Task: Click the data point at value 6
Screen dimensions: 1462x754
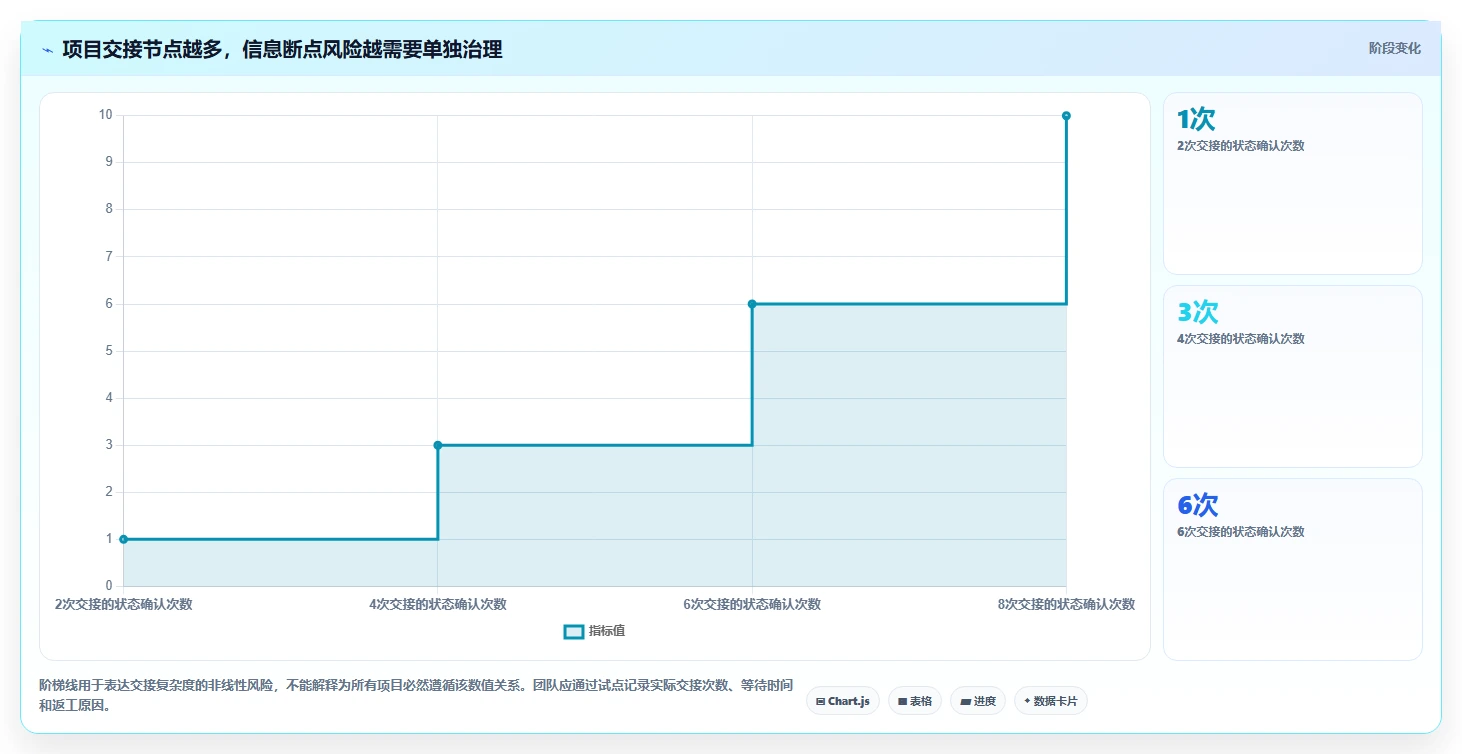Action: pyautogui.click(x=752, y=304)
